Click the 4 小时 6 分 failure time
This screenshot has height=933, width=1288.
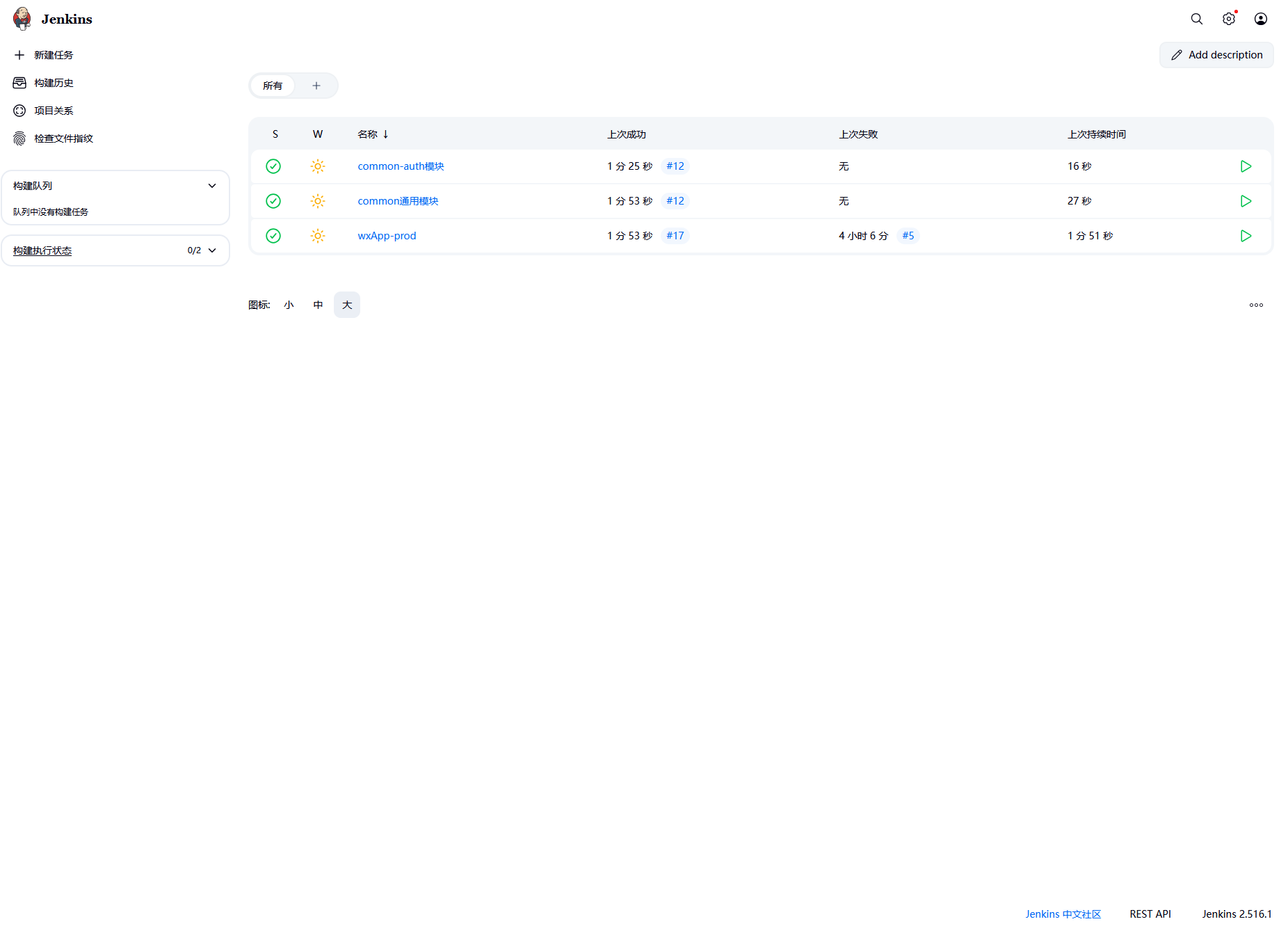click(x=863, y=236)
